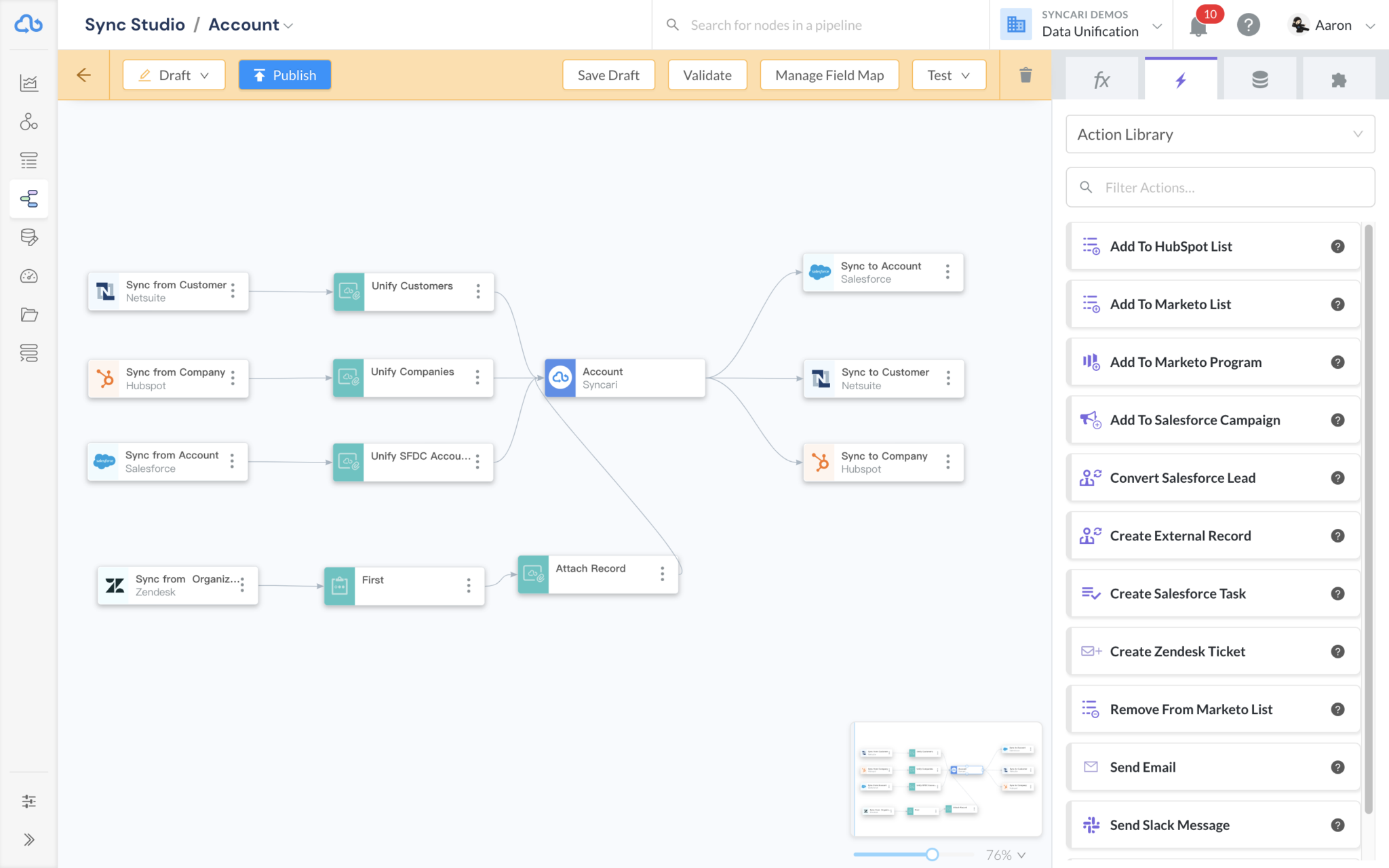Open the pipeline Sync Studio sidebar icon

pos(28,199)
